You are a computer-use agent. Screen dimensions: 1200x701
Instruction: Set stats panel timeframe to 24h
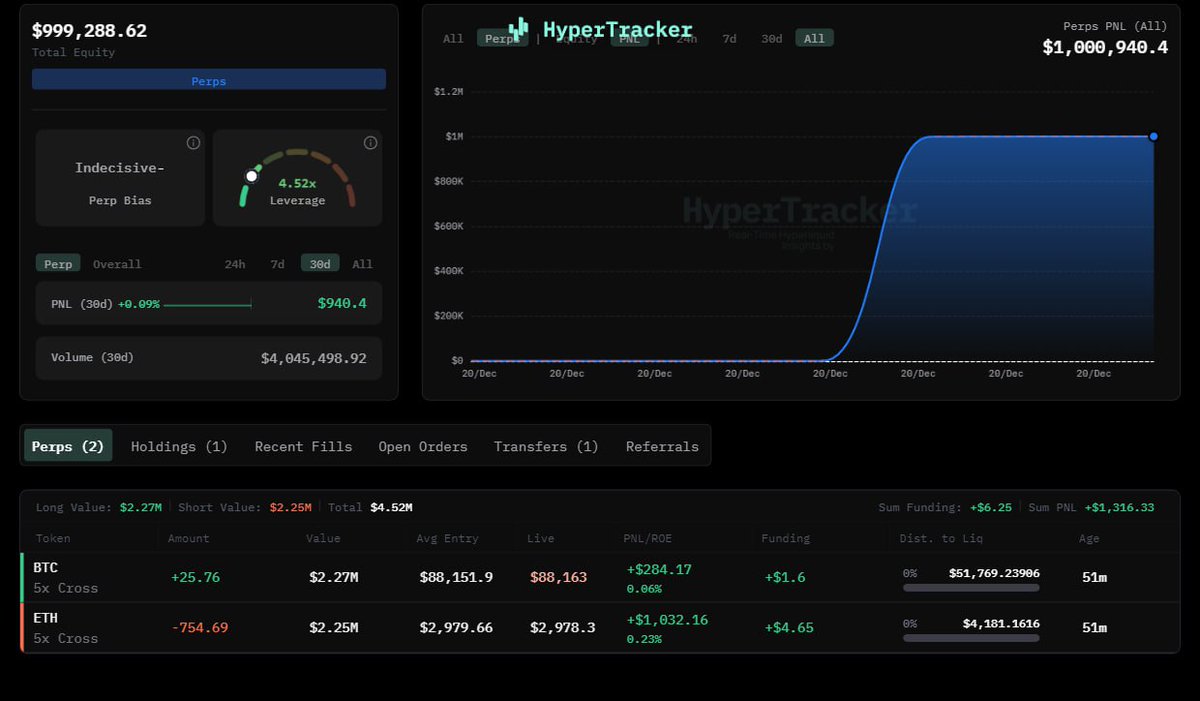pyautogui.click(x=234, y=264)
